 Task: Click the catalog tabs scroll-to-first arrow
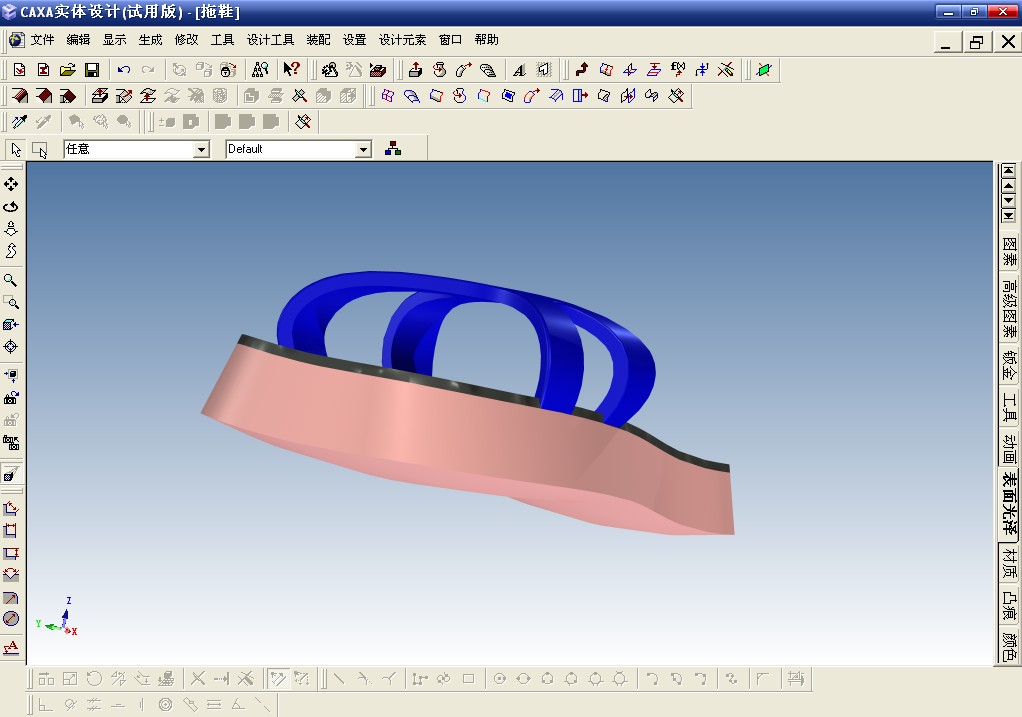1008,171
